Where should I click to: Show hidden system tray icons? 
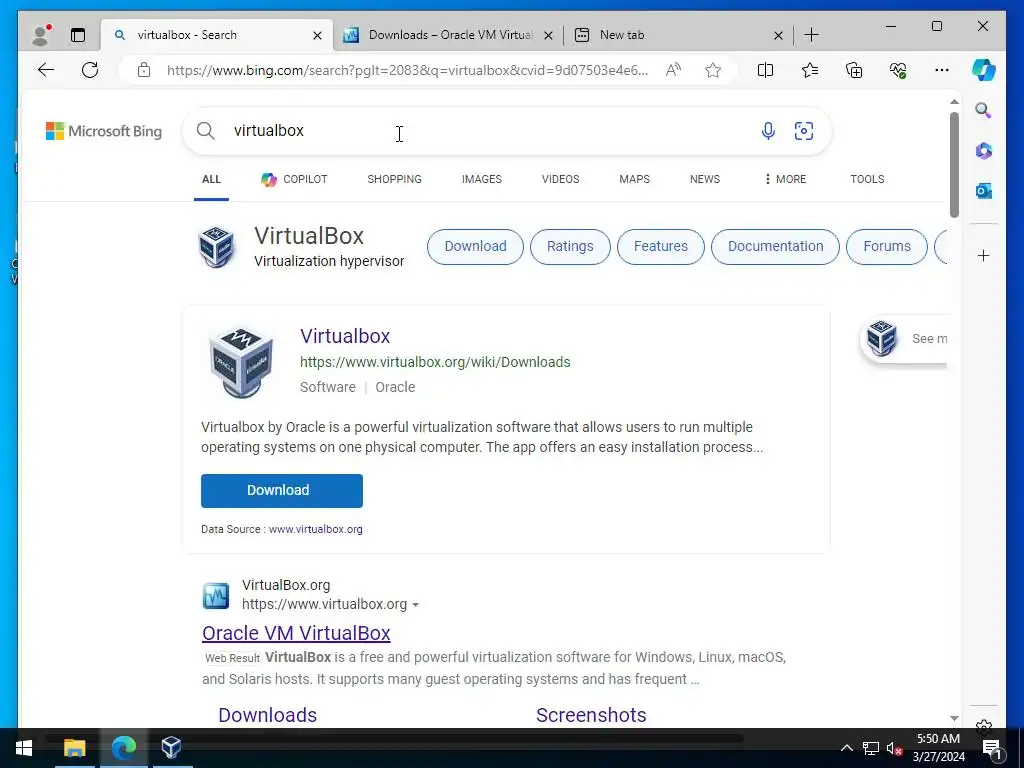(846, 748)
